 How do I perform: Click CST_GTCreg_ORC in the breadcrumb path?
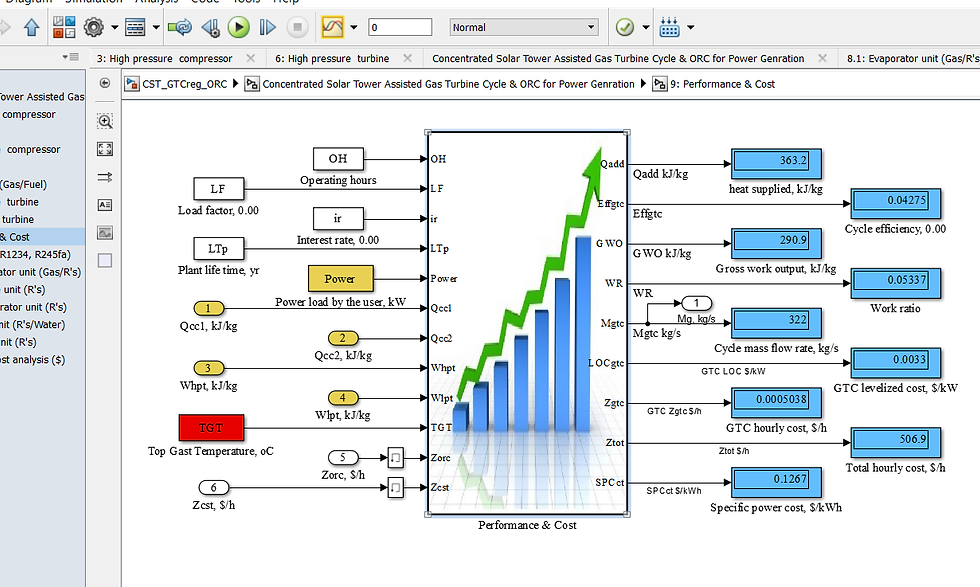tap(184, 84)
